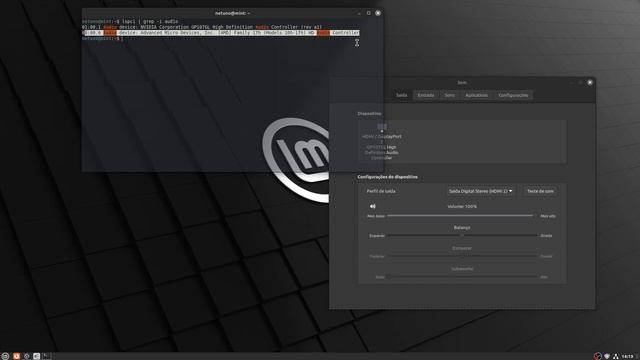Launch the orange Firefox icon in the taskbar
The image size is (640, 360).
click(x=16, y=356)
